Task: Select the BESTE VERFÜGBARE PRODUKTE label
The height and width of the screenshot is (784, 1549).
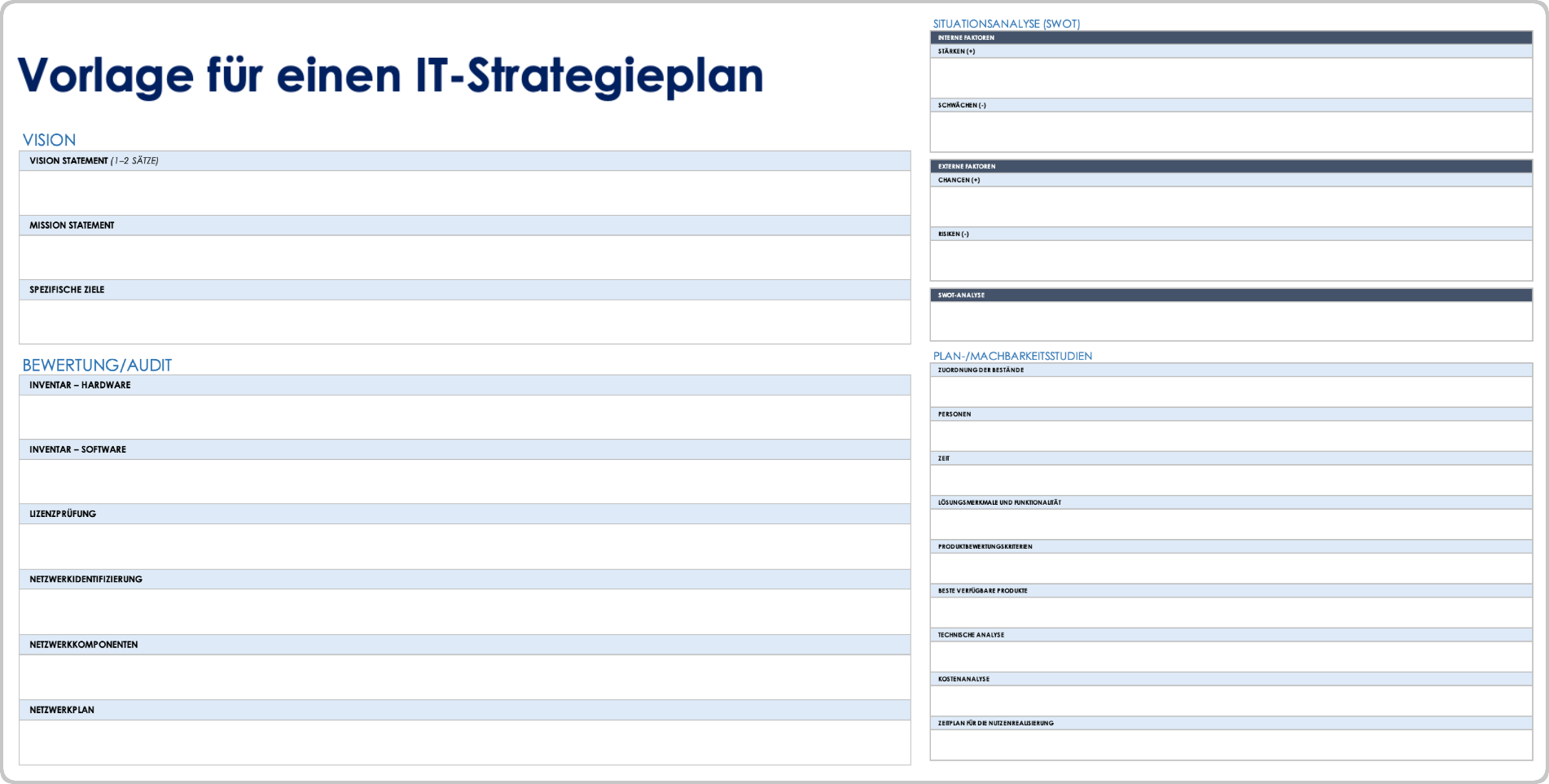Action: 982,591
